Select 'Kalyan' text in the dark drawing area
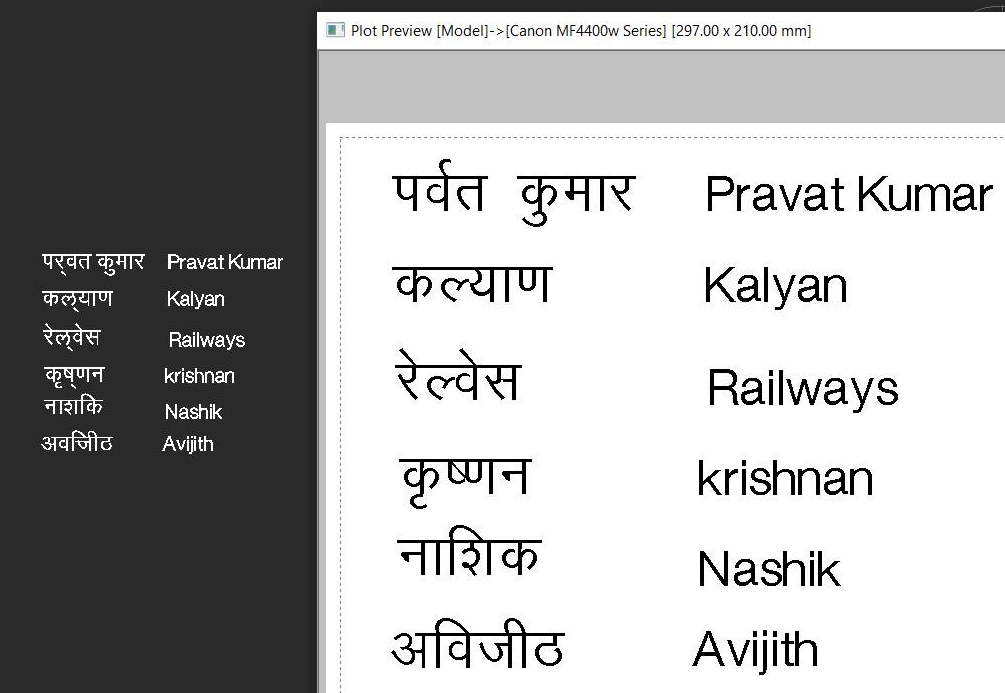 (195, 299)
